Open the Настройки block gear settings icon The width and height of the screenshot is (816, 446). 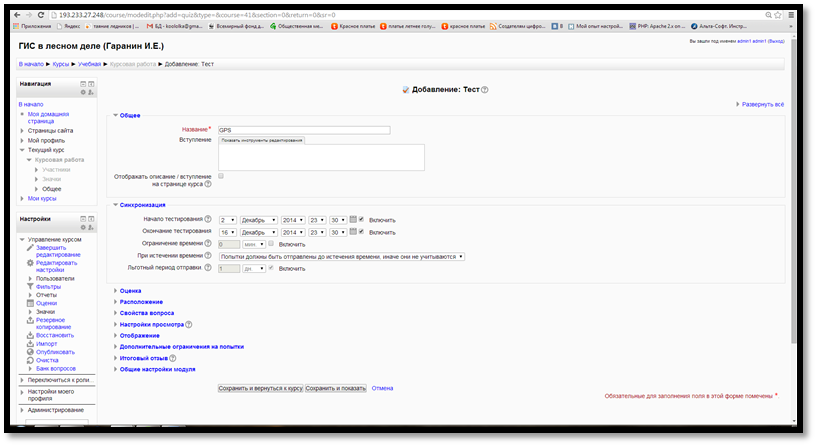[83, 227]
